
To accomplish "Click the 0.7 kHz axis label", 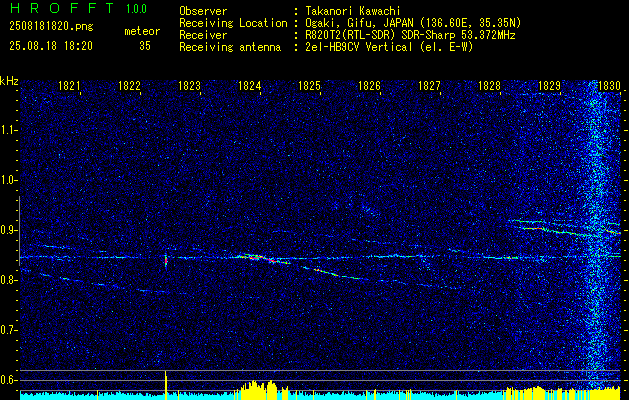I will (x=8, y=330).
